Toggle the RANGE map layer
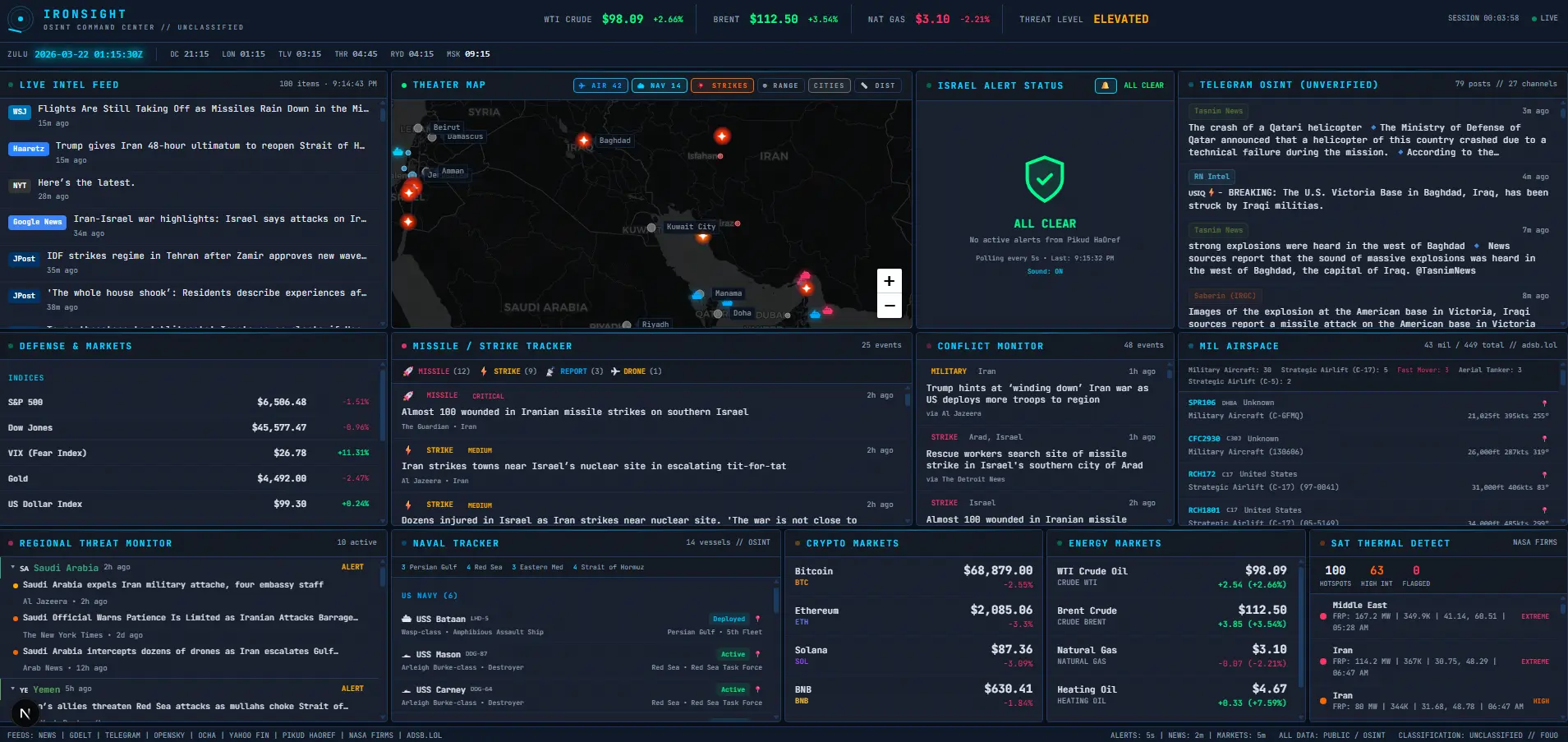The width and height of the screenshot is (1568, 742). 780,85
